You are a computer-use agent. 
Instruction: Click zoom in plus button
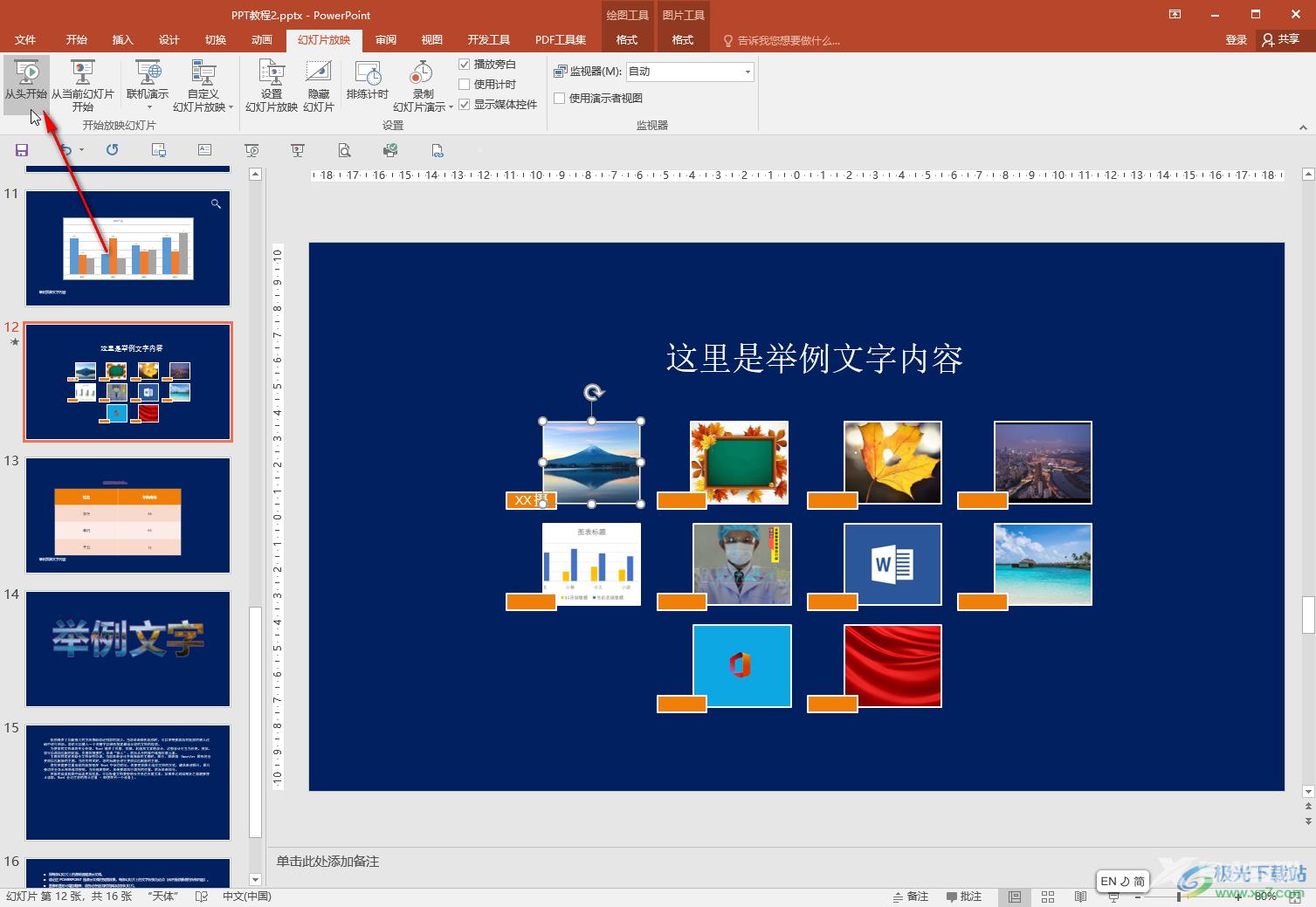point(1238,897)
